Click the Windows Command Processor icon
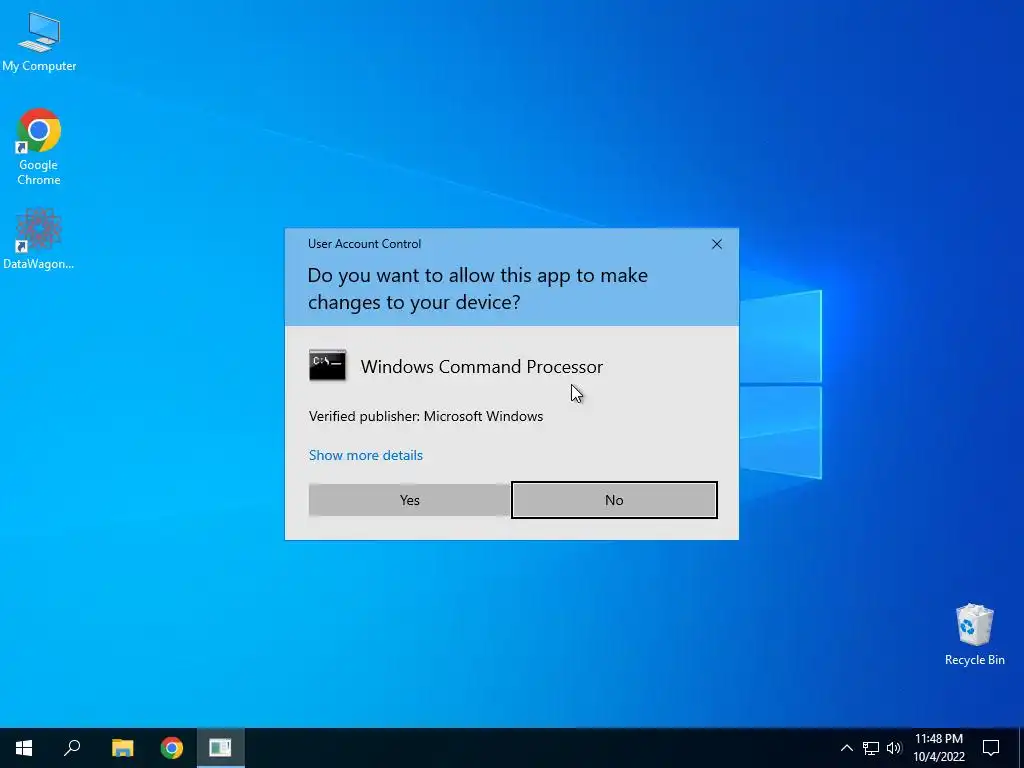 click(327, 365)
